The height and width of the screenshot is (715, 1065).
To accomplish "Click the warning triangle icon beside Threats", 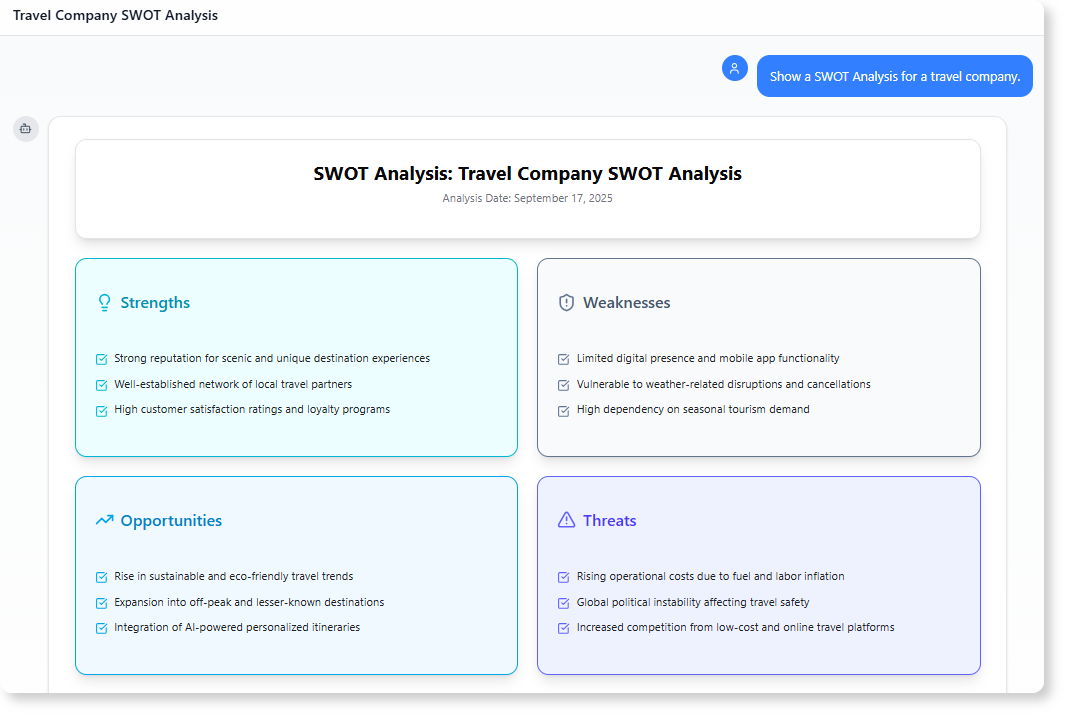I will [x=566, y=520].
